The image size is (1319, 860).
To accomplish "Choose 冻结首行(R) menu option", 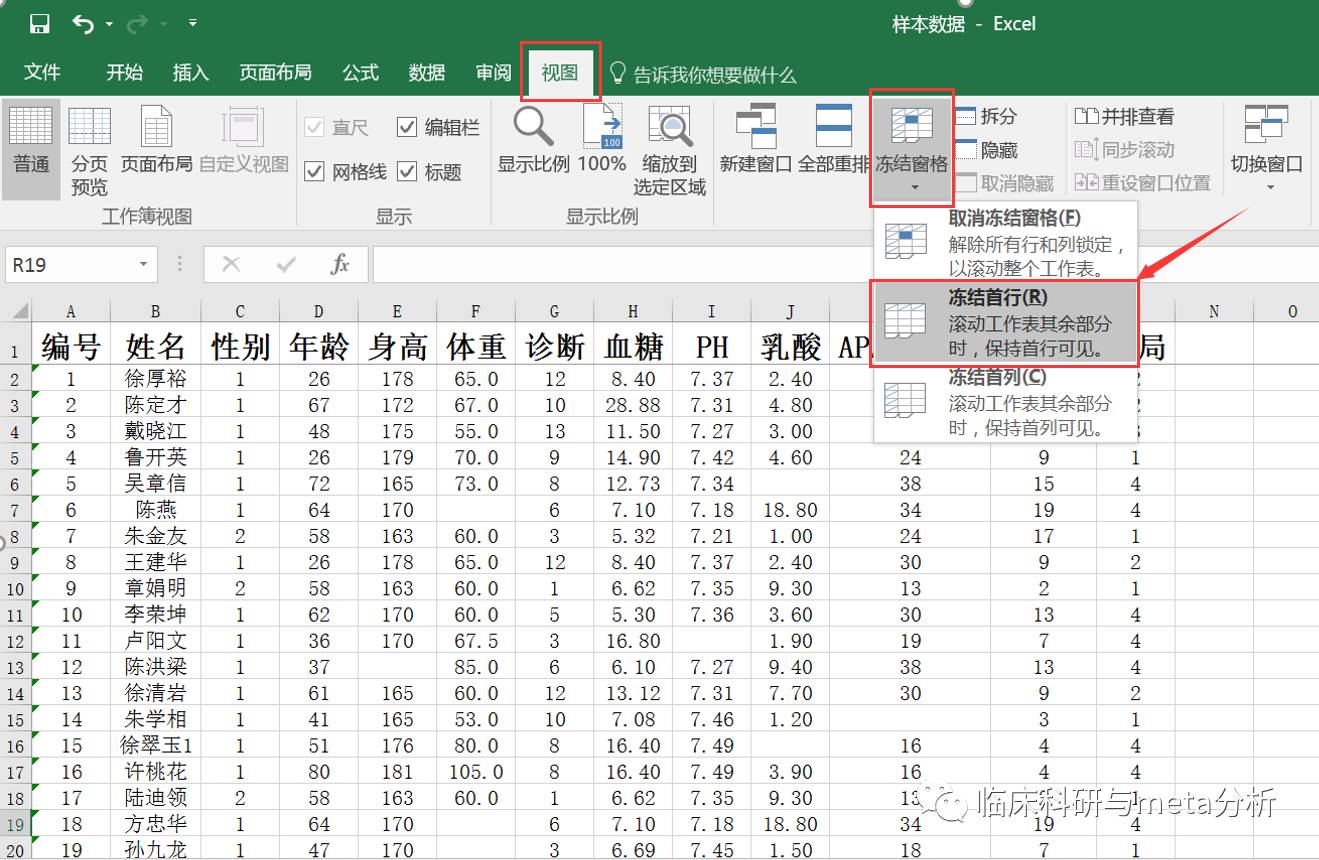I will 1005,323.
